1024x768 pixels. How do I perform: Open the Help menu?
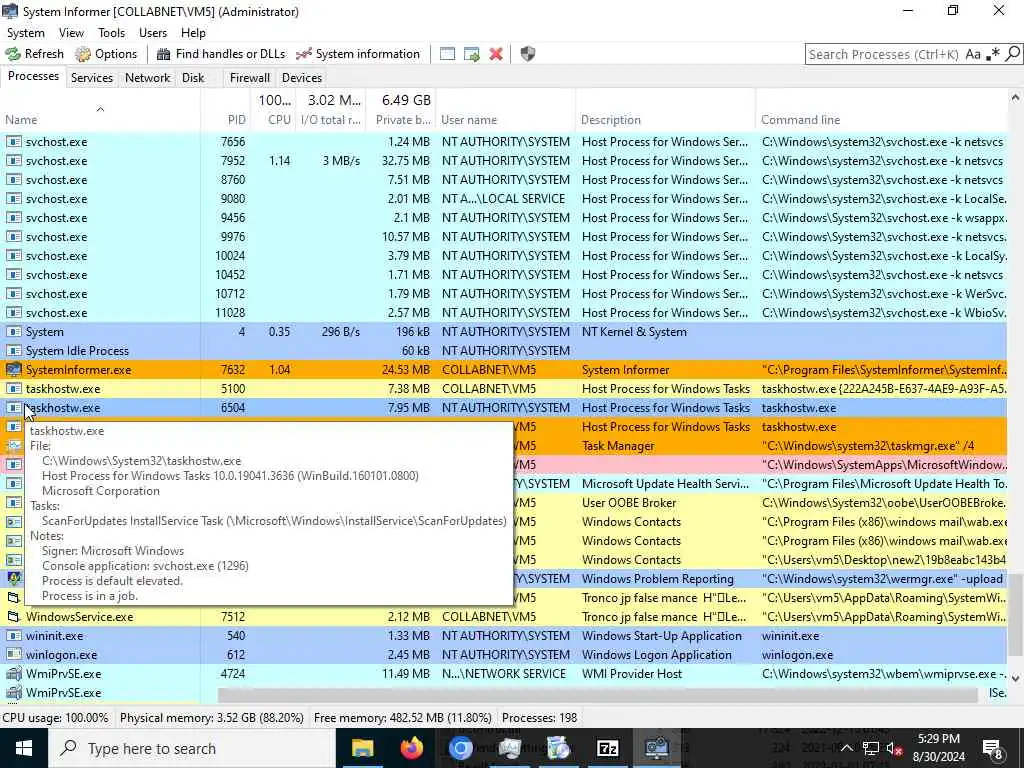tap(193, 33)
